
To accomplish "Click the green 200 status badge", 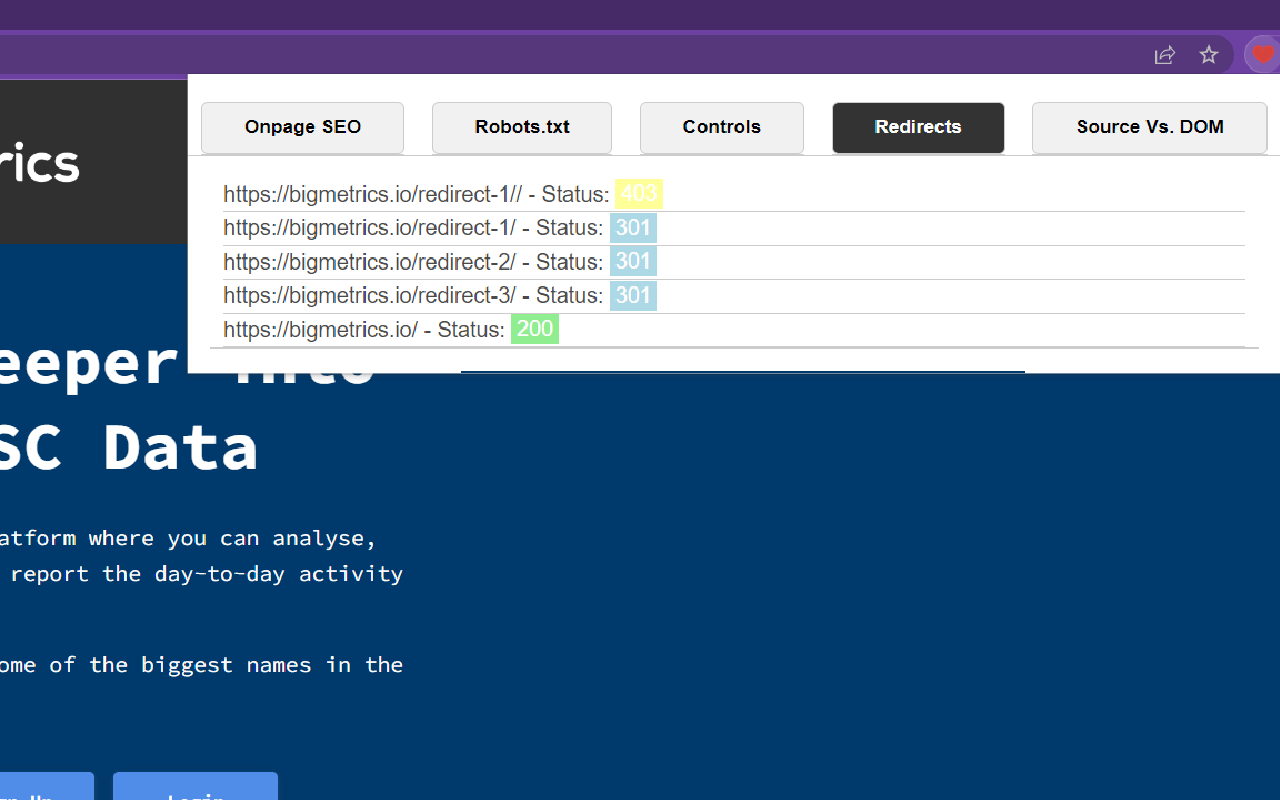I will pos(535,329).
